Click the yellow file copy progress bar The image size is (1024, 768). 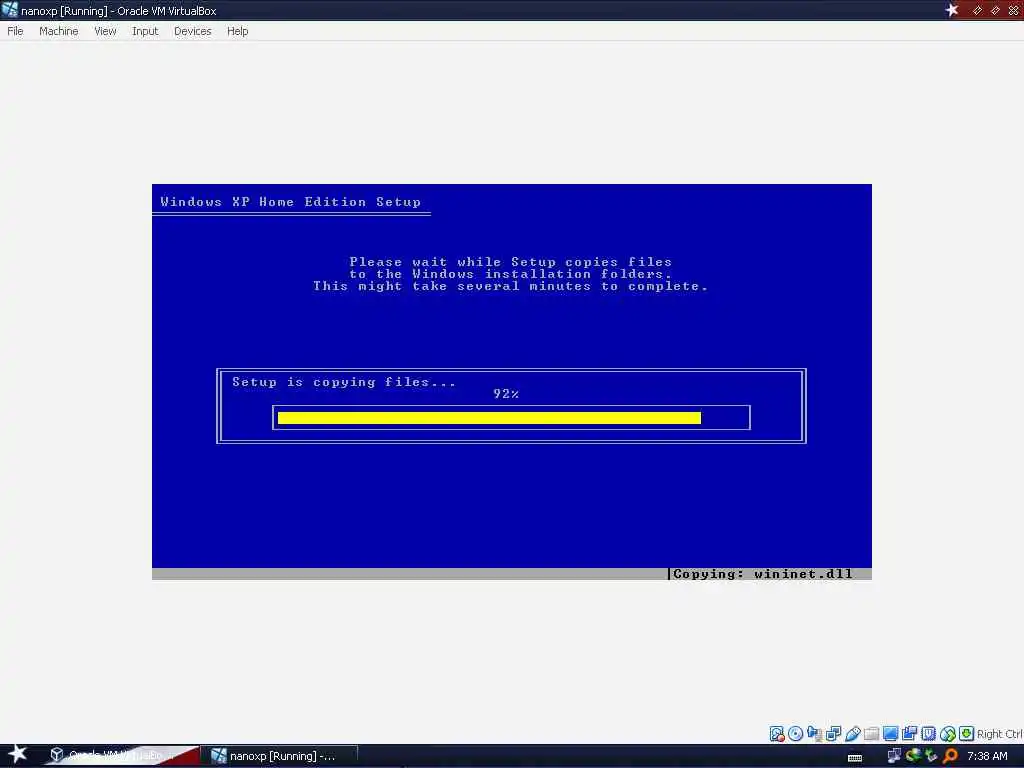pyautogui.click(x=489, y=418)
